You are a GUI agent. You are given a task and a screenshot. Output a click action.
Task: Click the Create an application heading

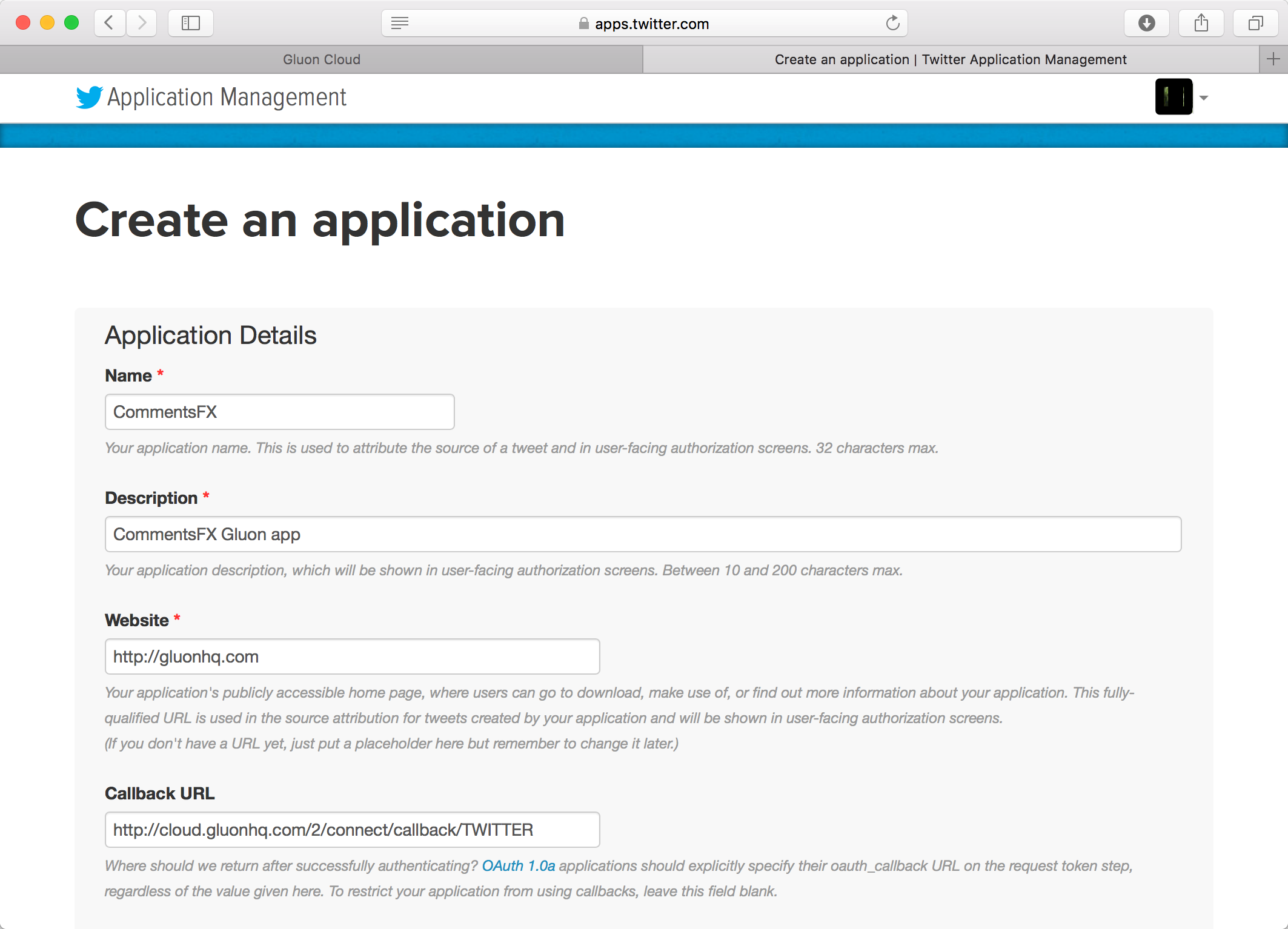320,220
